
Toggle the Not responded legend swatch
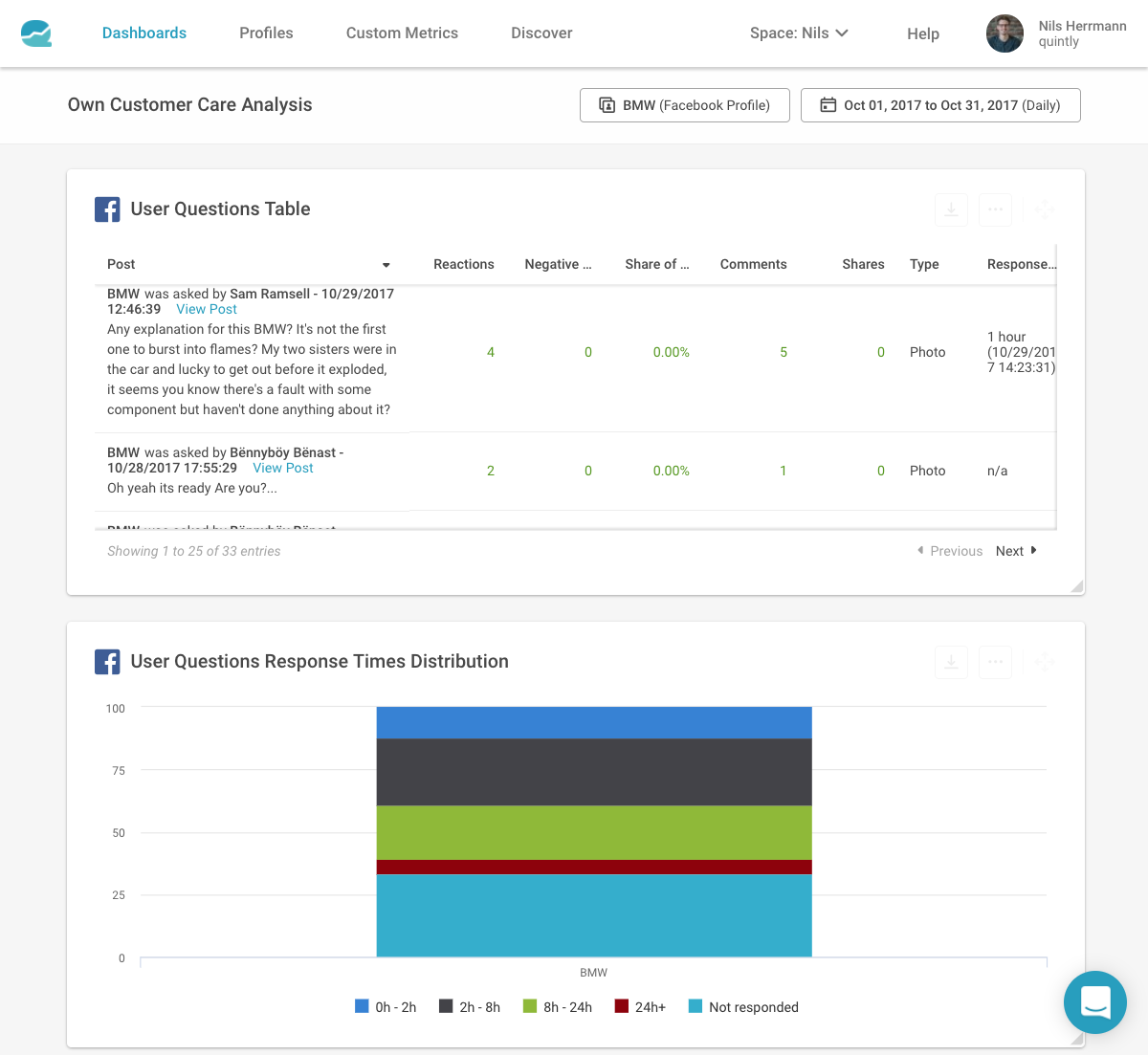(x=695, y=1006)
